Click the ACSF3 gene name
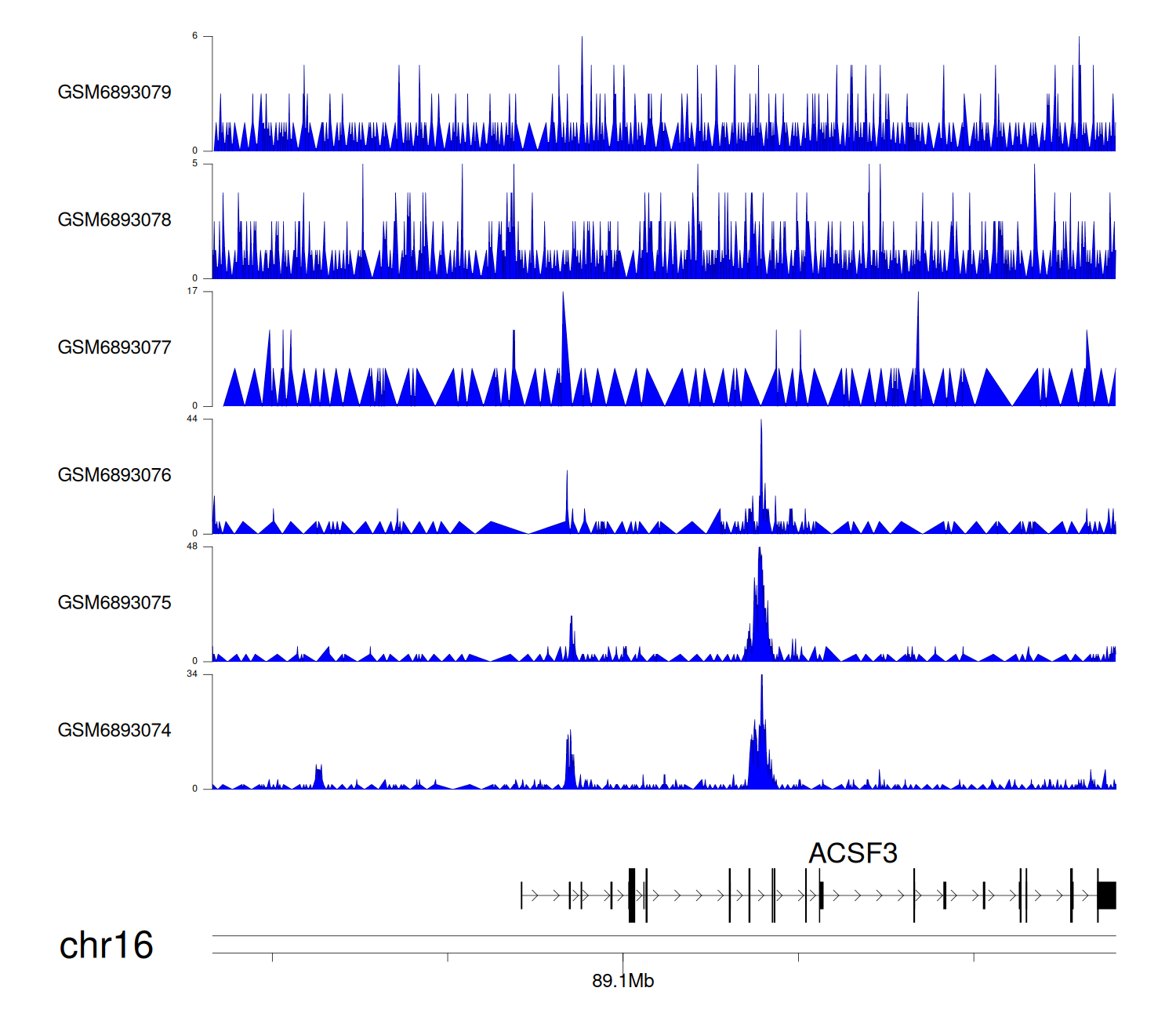This screenshot has width=1176, height=1035. 852,853
